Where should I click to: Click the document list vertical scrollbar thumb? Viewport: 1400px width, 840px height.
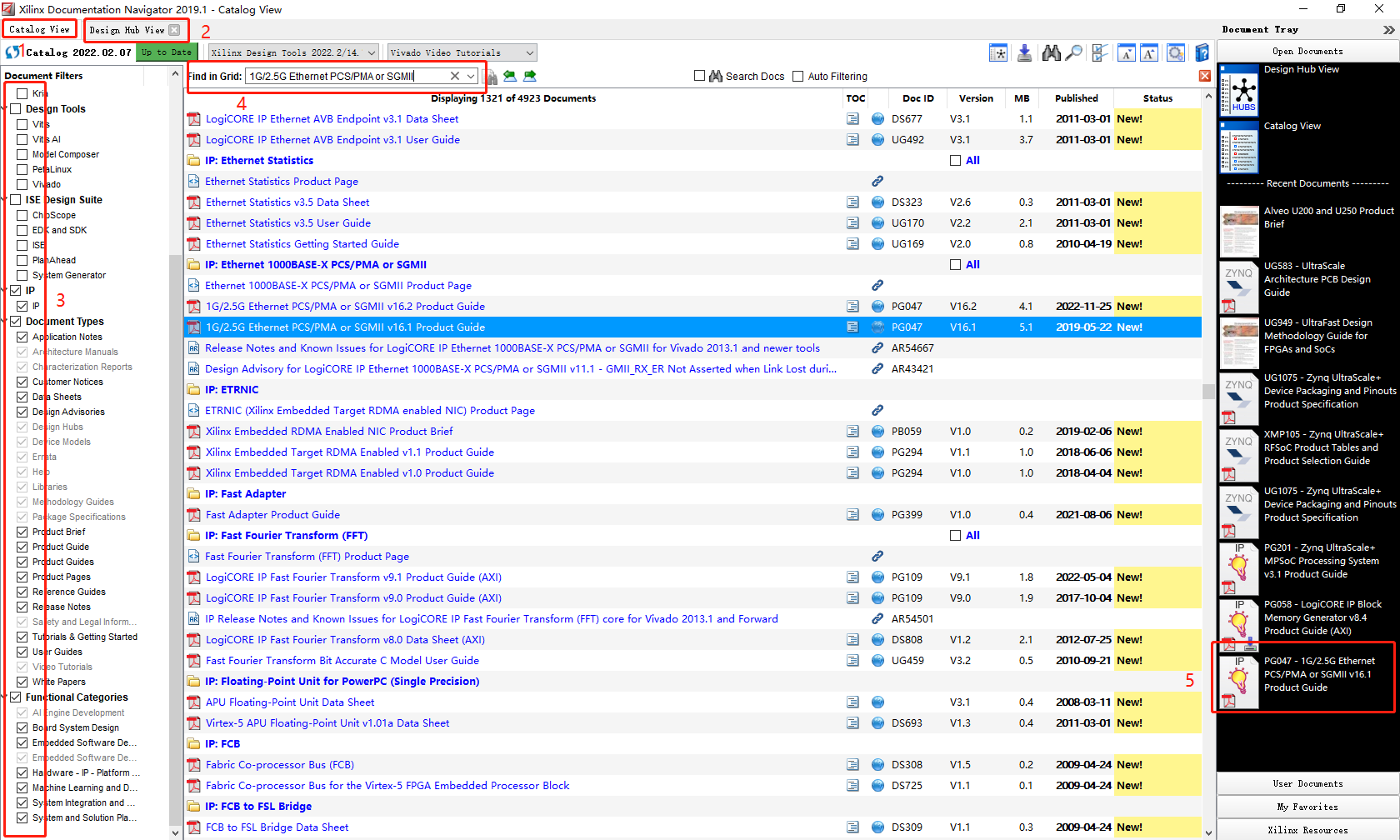tap(1208, 392)
